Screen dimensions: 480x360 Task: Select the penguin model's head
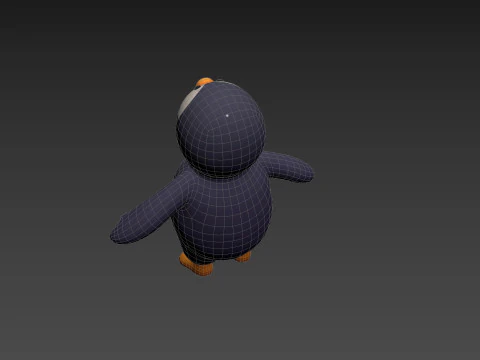click(x=221, y=128)
